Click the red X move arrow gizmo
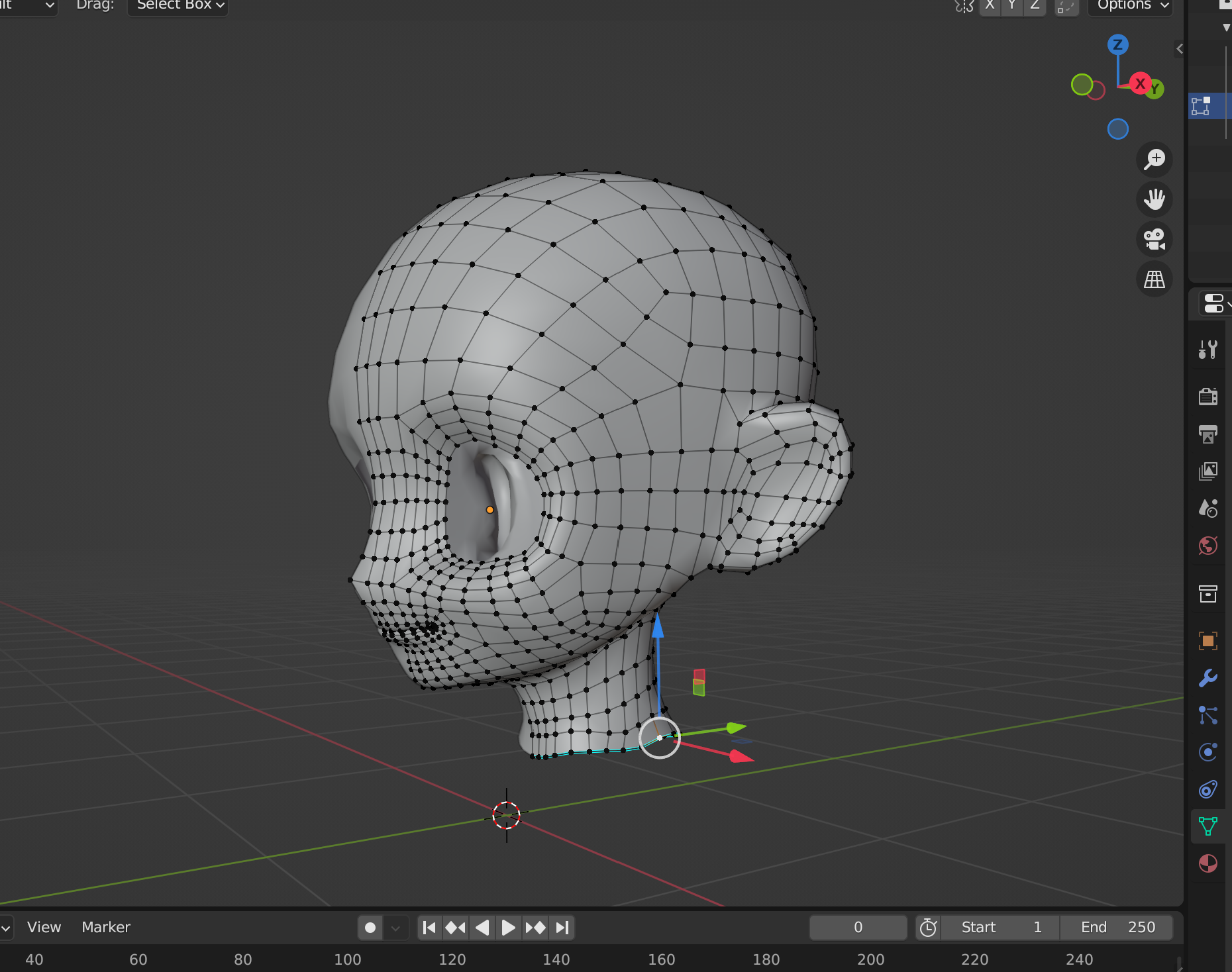Image resolution: width=1232 pixels, height=972 pixels. point(741,756)
